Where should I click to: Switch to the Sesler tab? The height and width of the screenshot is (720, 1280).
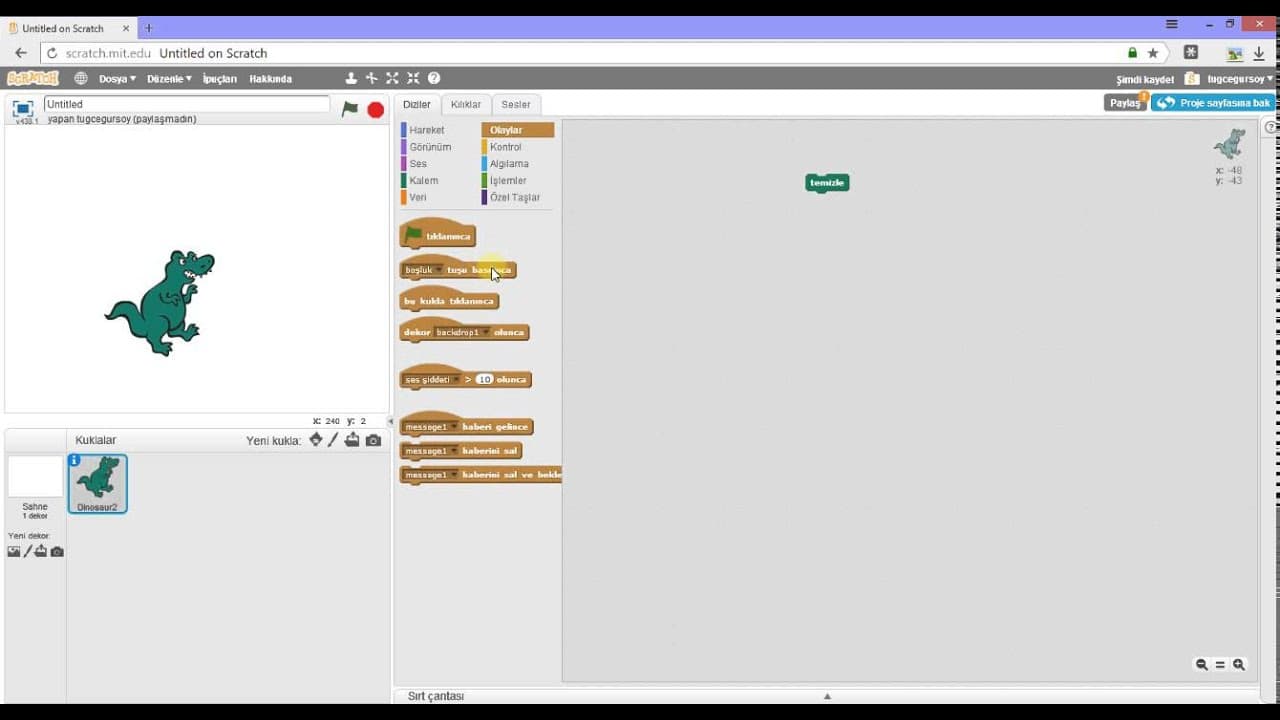click(x=516, y=104)
